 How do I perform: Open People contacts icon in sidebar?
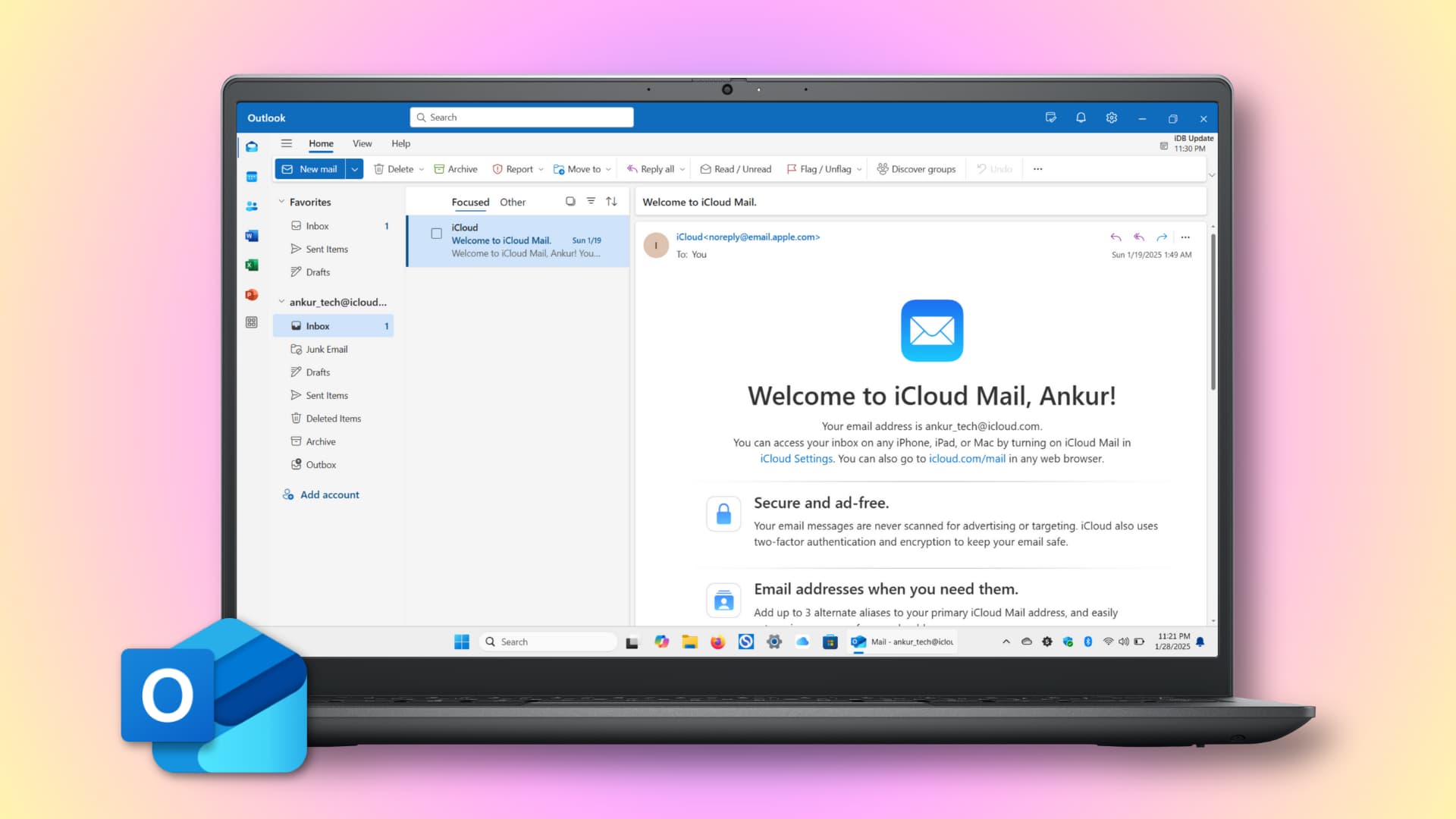[252, 206]
